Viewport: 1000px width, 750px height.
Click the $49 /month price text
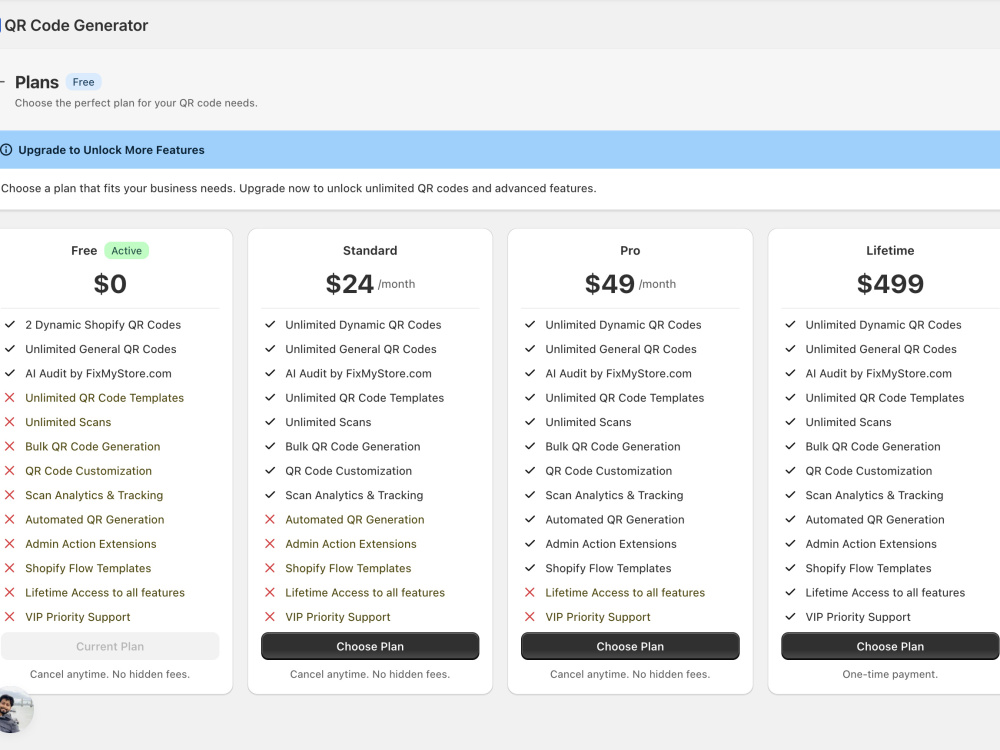click(630, 284)
